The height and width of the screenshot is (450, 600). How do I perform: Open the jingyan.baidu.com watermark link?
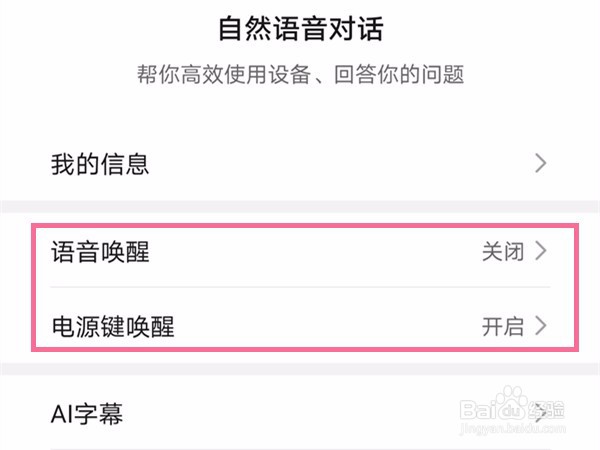512,427
